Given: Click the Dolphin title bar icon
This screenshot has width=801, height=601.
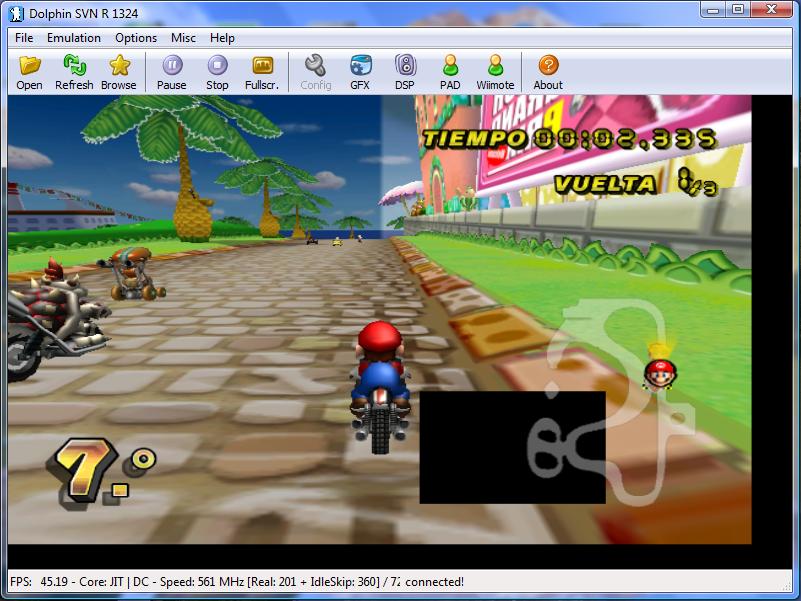Looking at the screenshot, I should tap(16, 11).
